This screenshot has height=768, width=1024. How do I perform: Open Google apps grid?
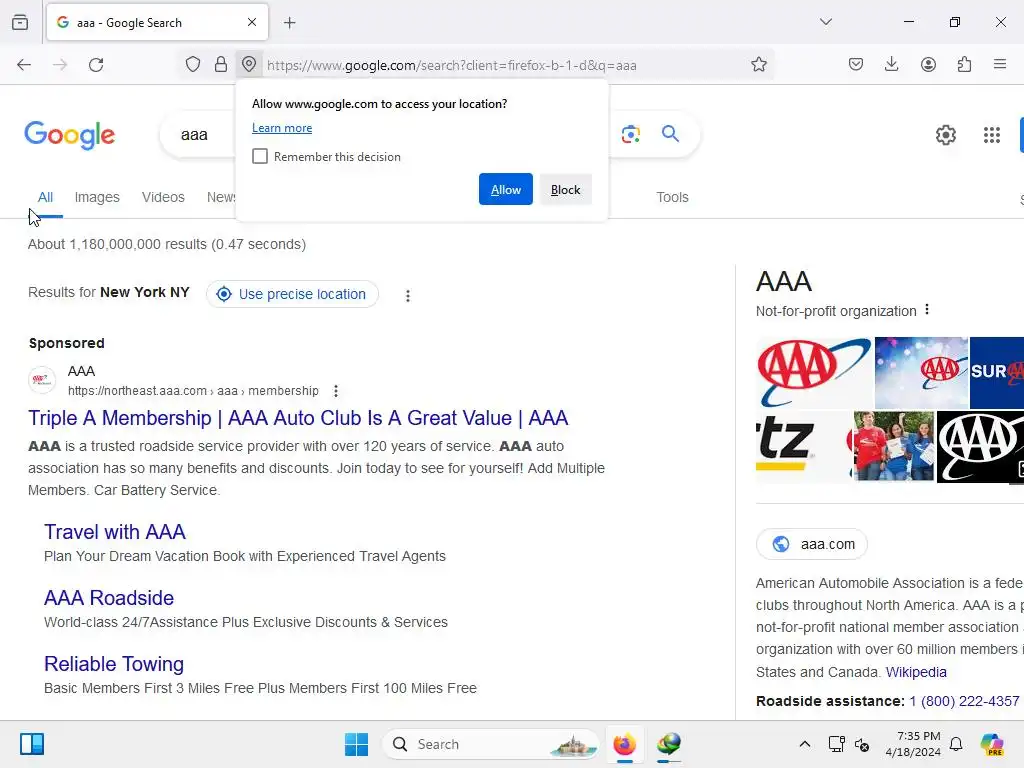[x=992, y=135]
